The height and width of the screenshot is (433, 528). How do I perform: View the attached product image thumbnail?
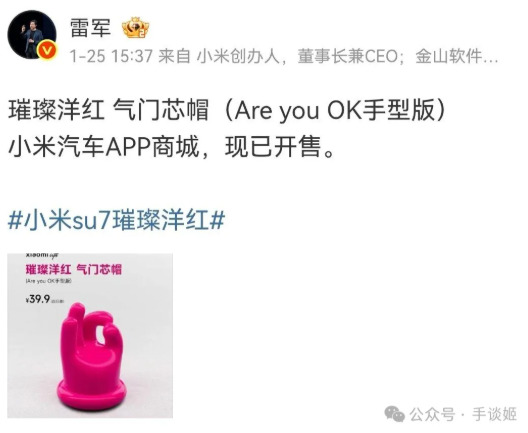90,336
